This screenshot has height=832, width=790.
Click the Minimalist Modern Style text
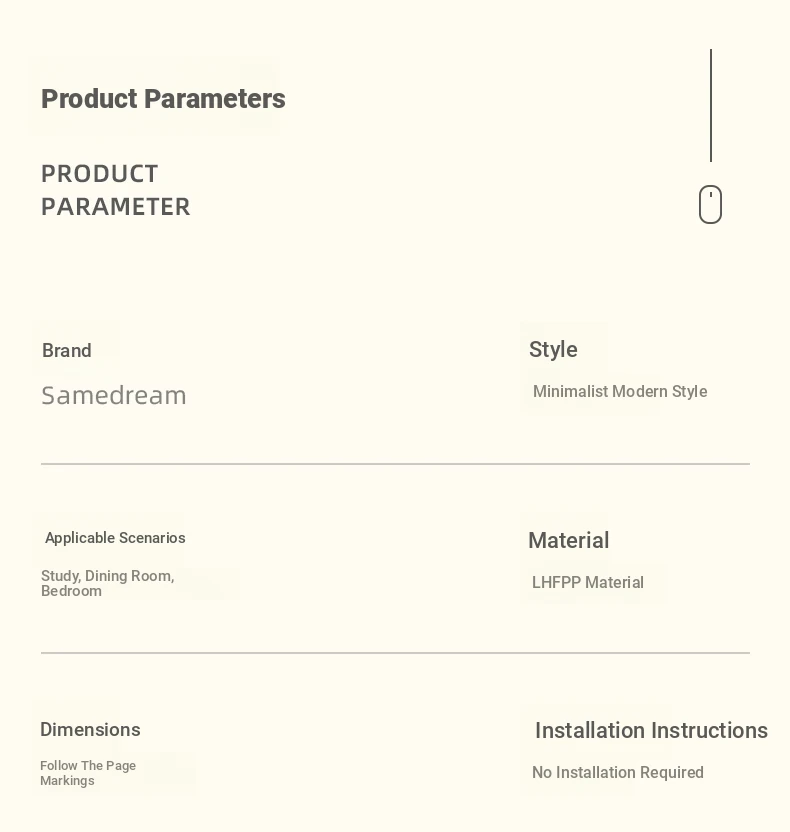coord(620,392)
